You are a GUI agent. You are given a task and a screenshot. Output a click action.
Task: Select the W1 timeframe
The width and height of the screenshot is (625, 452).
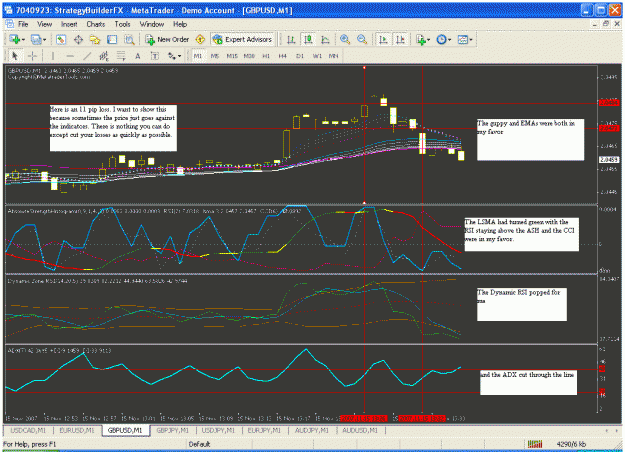tap(317, 56)
